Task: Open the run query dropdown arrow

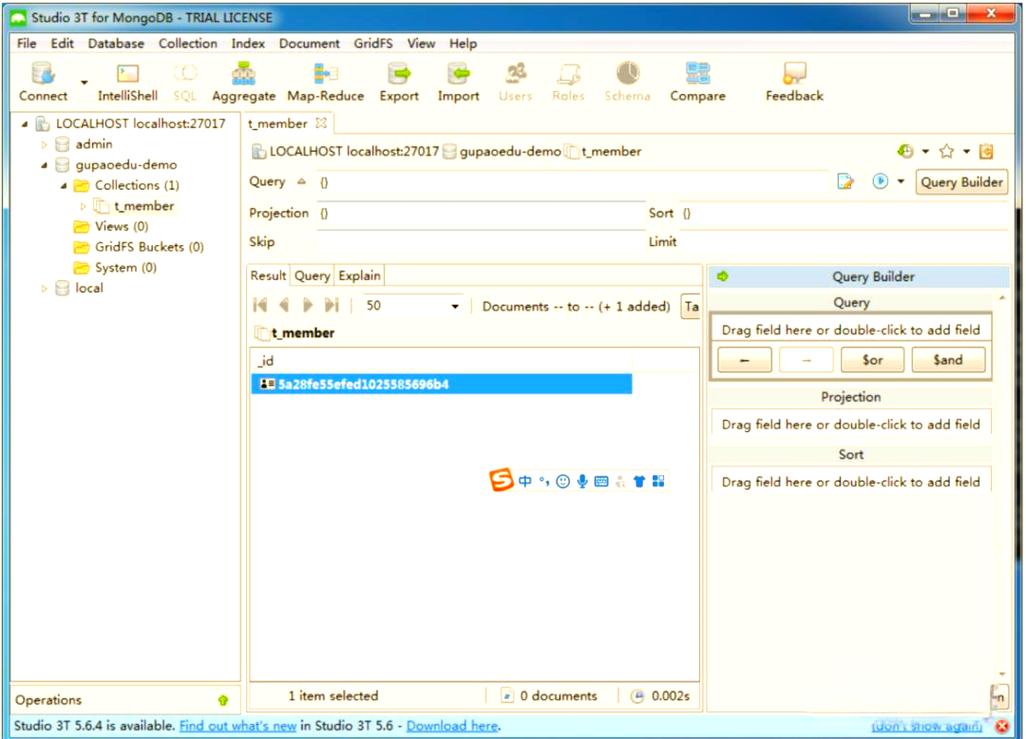Action: tap(900, 181)
